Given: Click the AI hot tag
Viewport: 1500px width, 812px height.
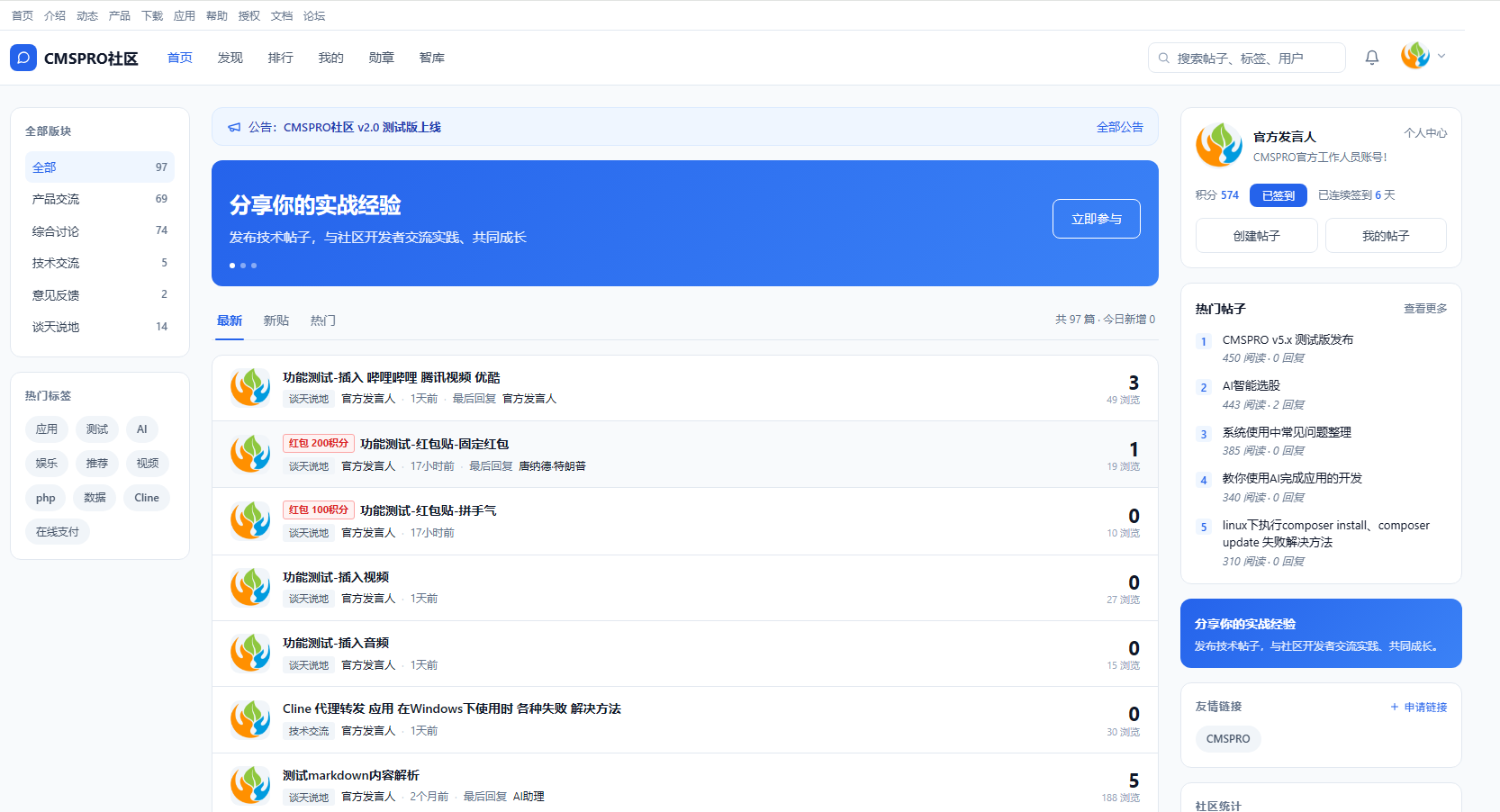Looking at the screenshot, I should point(142,429).
